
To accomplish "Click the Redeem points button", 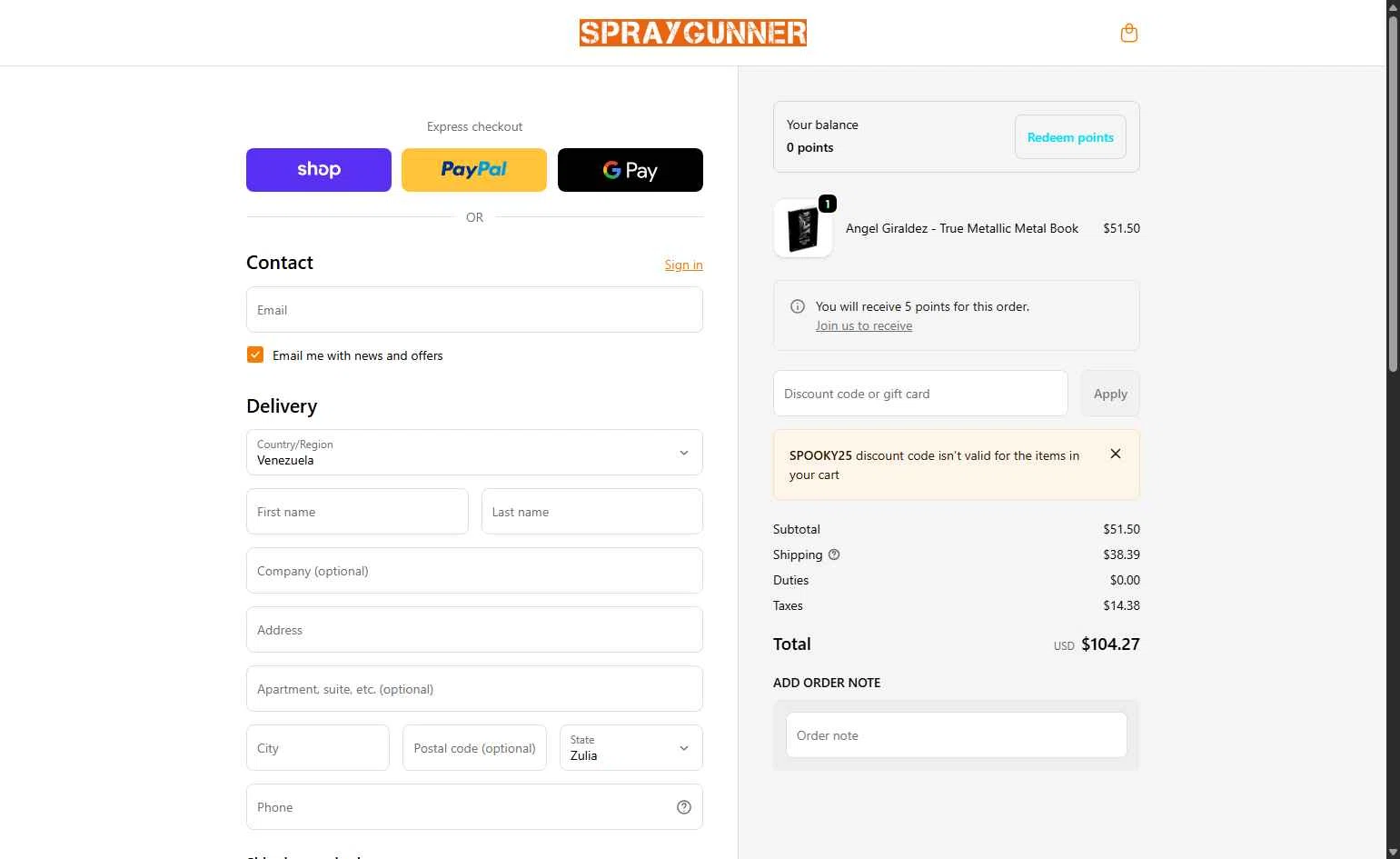I will pos(1070,137).
